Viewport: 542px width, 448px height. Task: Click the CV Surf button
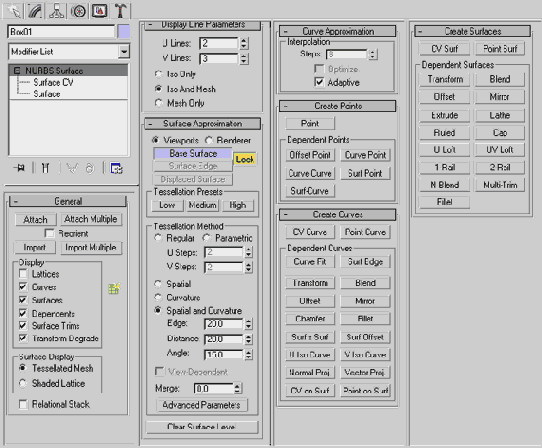445,49
